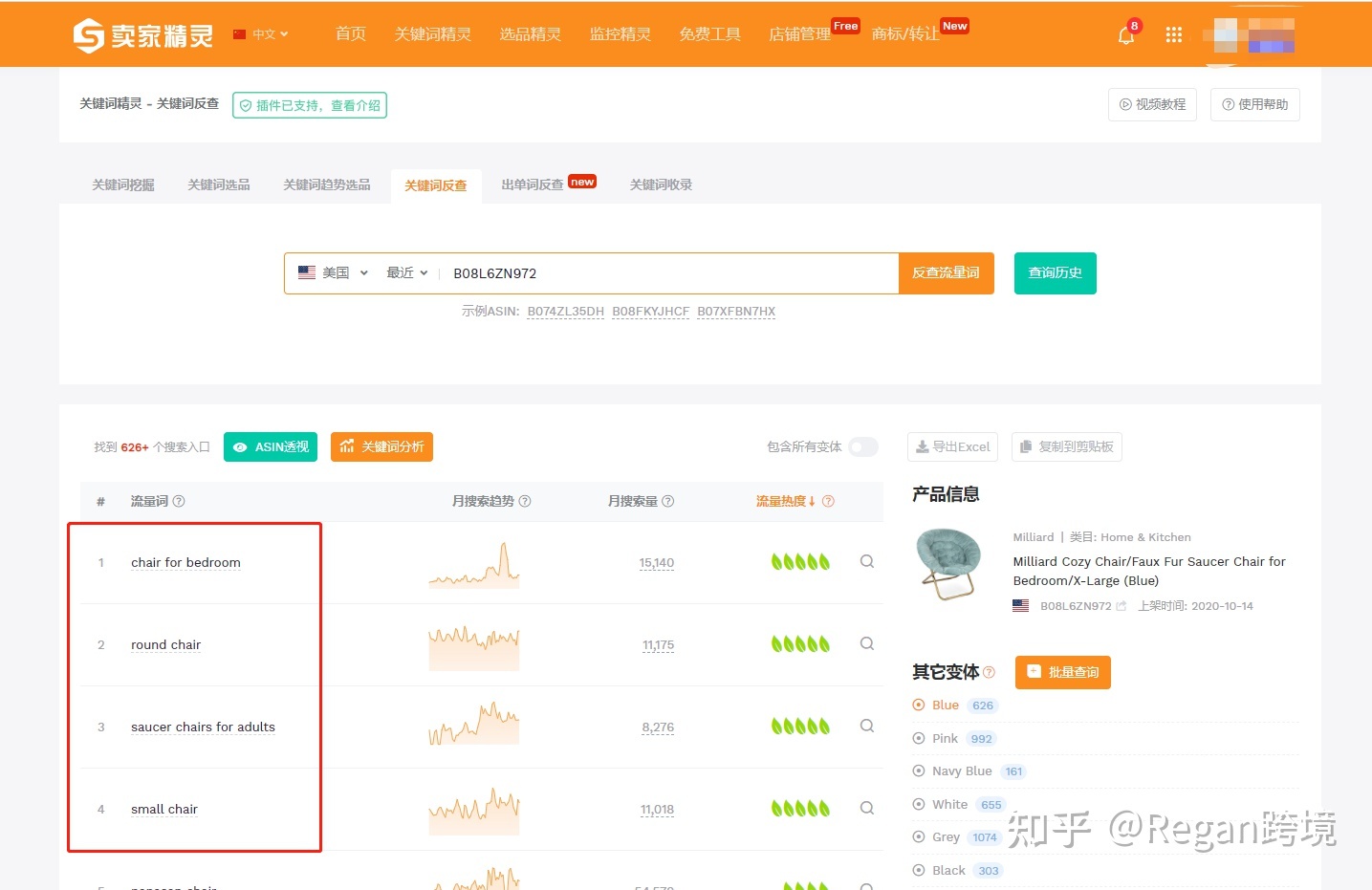The image size is (1372, 890).
Task: Open external link icon next to B08L6ZN972
Action: (x=1122, y=606)
